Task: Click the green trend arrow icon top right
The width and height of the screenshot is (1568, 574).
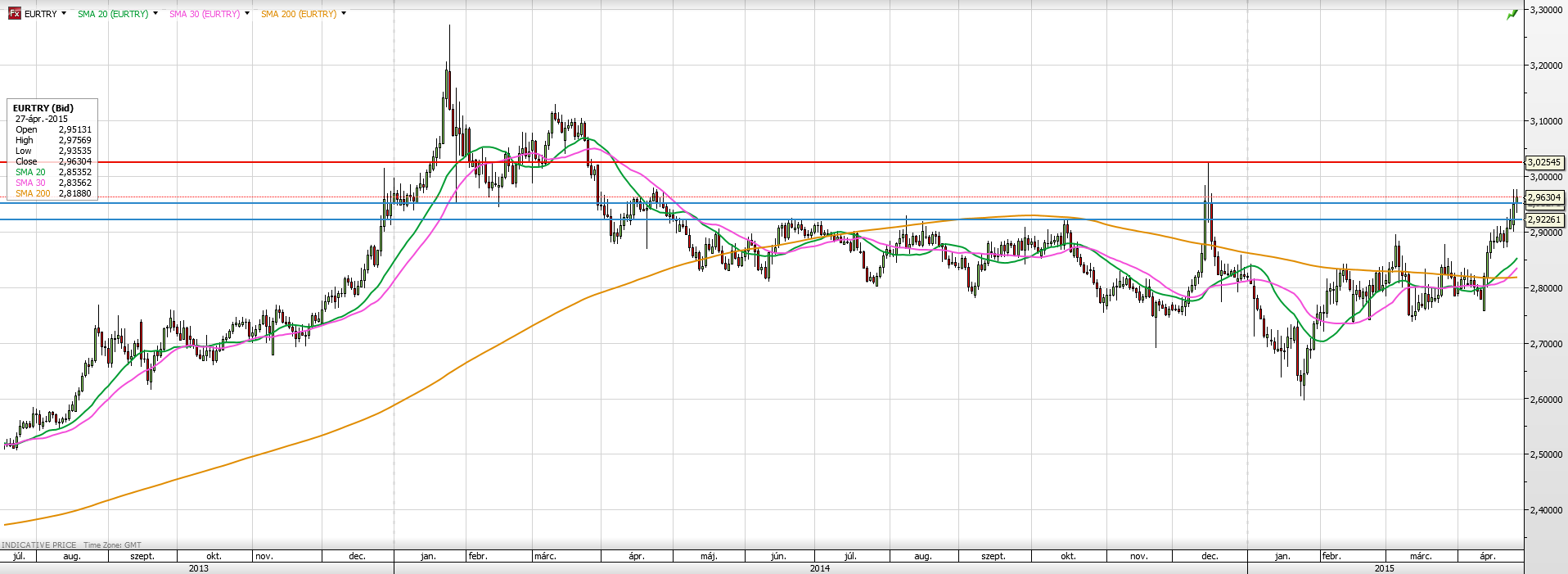Action: coord(1512,14)
